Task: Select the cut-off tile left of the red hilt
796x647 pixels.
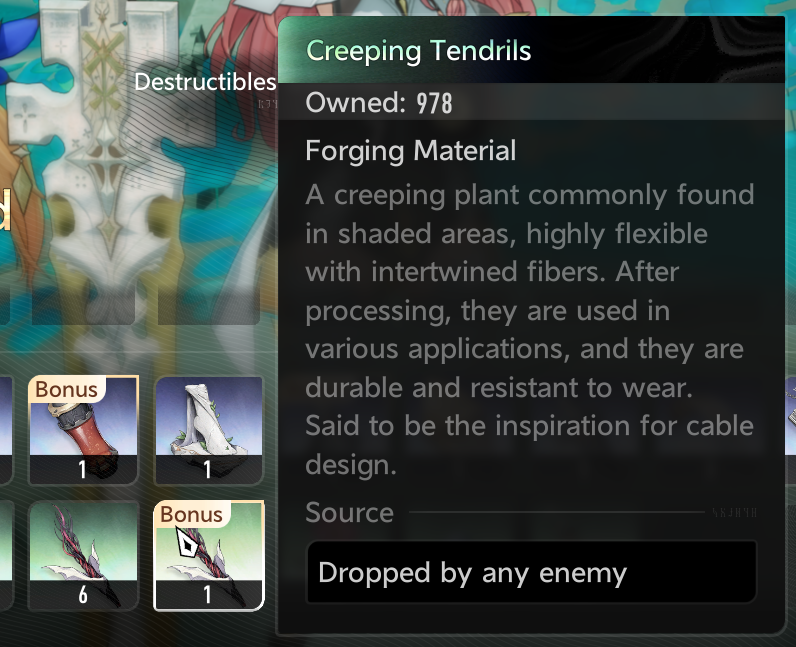Action: [5, 430]
